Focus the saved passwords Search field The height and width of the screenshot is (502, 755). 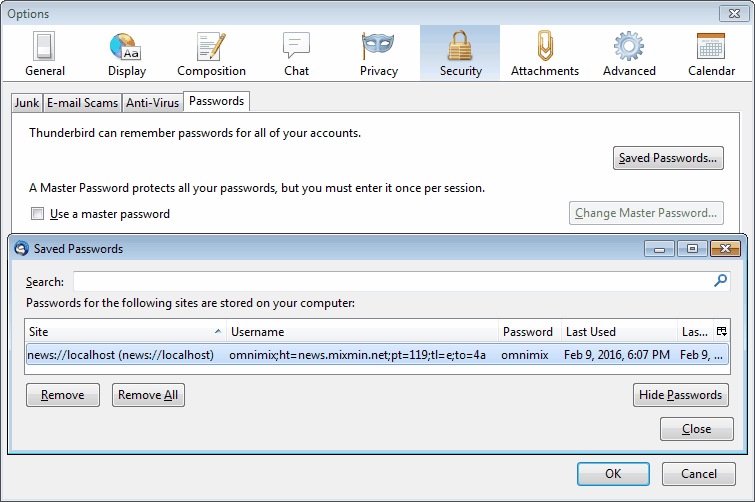pyautogui.click(x=402, y=281)
